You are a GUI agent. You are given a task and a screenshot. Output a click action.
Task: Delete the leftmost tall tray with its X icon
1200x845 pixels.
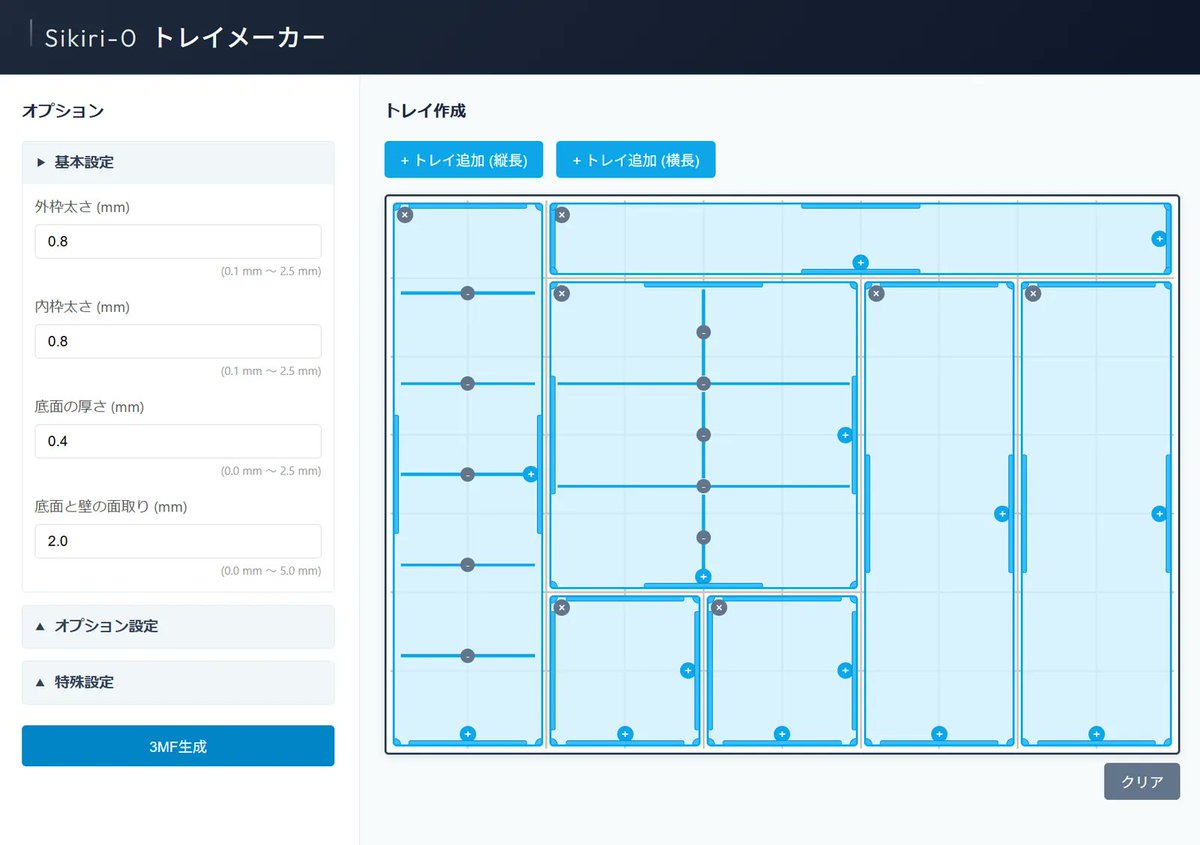404,215
